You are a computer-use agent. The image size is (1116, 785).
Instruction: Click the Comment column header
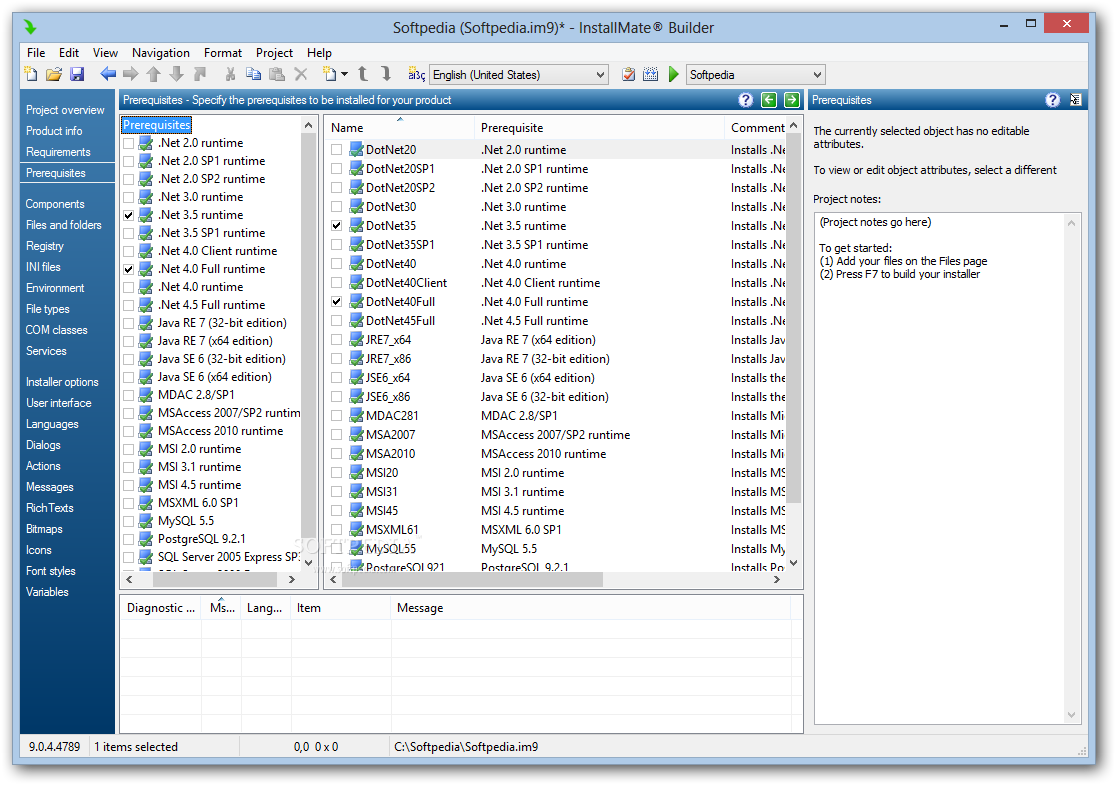click(756, 128)
